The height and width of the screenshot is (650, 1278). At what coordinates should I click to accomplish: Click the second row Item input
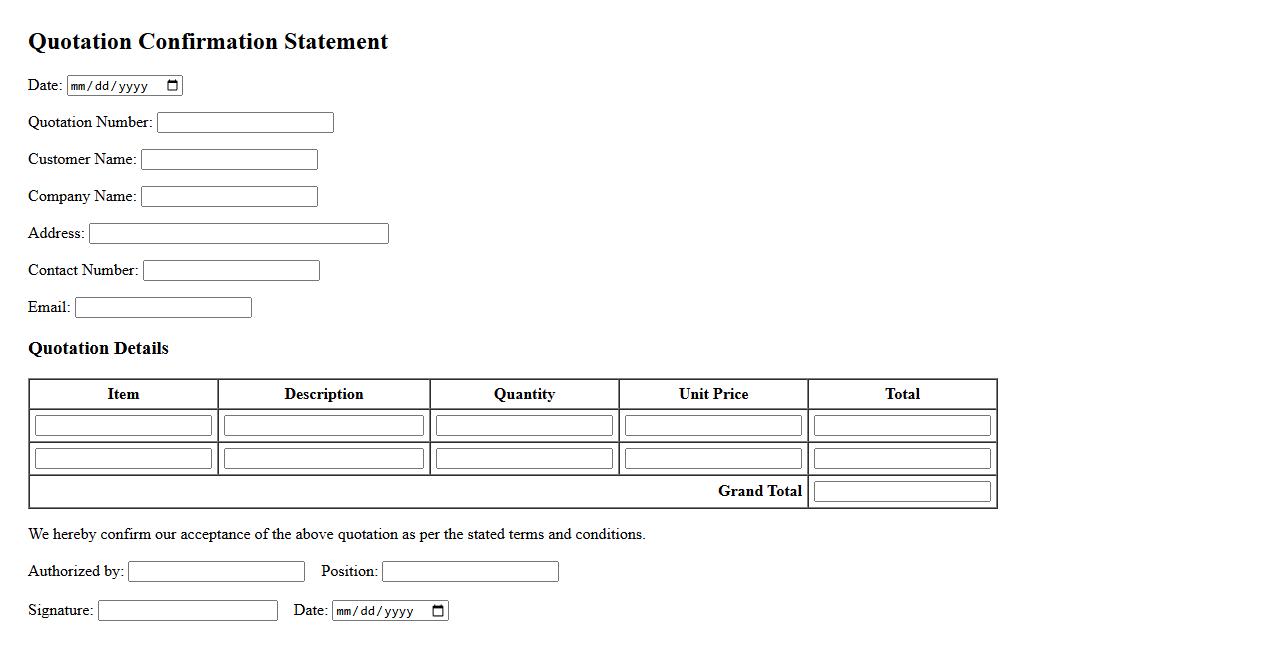tap(123, 459)
